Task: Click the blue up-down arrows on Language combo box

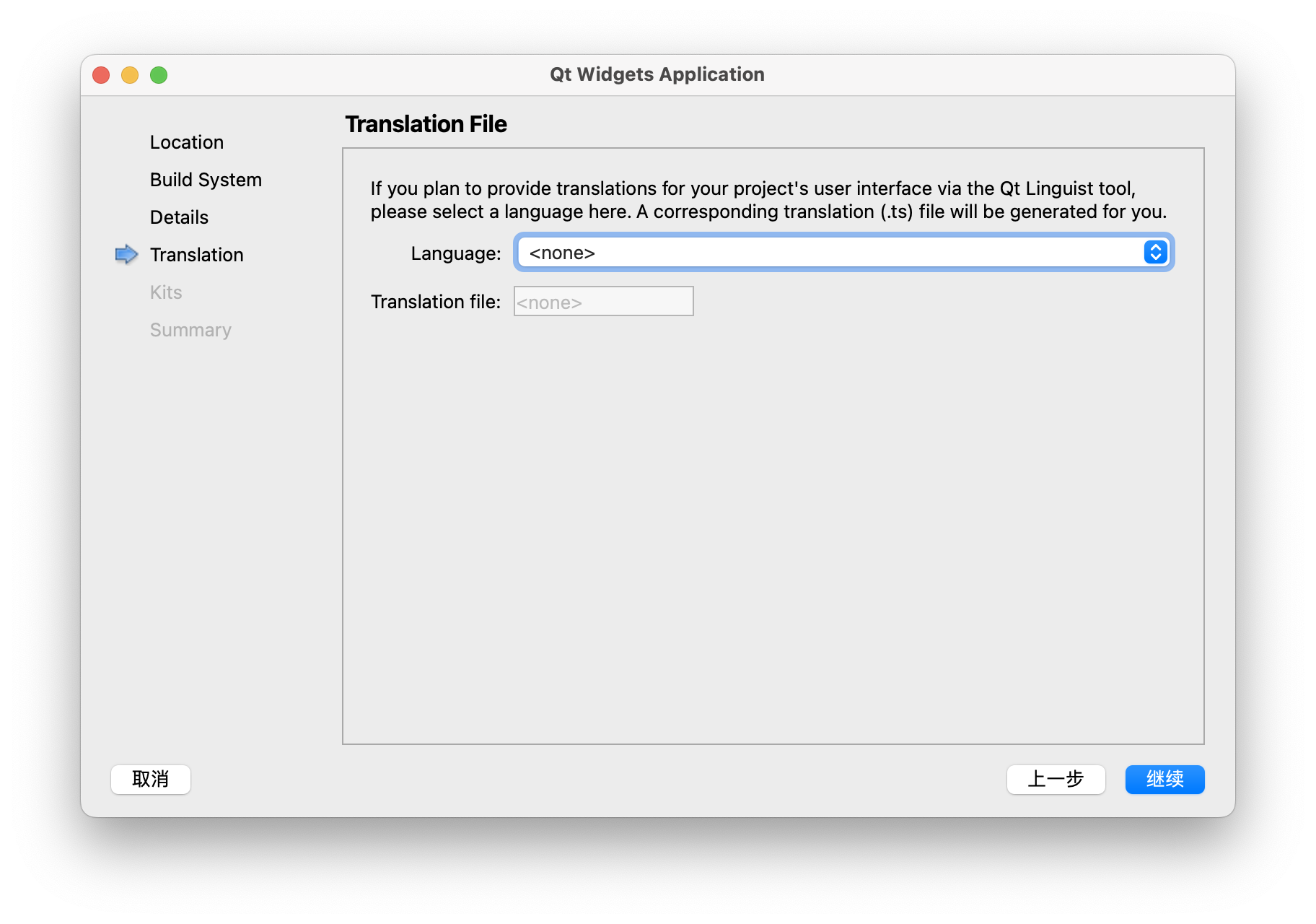Action: [1155, 253]
